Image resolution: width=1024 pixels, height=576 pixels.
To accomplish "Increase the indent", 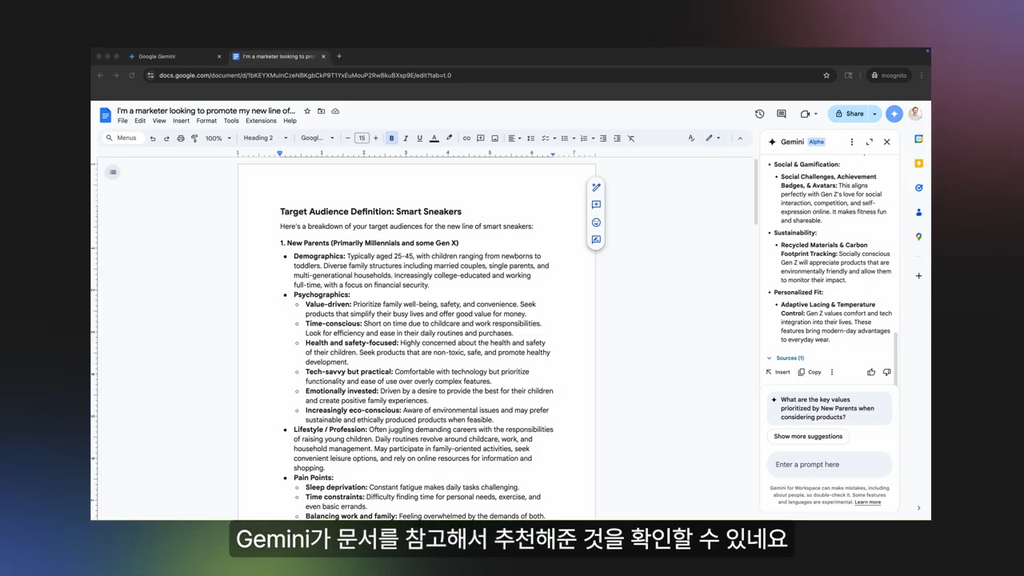I will [x=617, y=138].
